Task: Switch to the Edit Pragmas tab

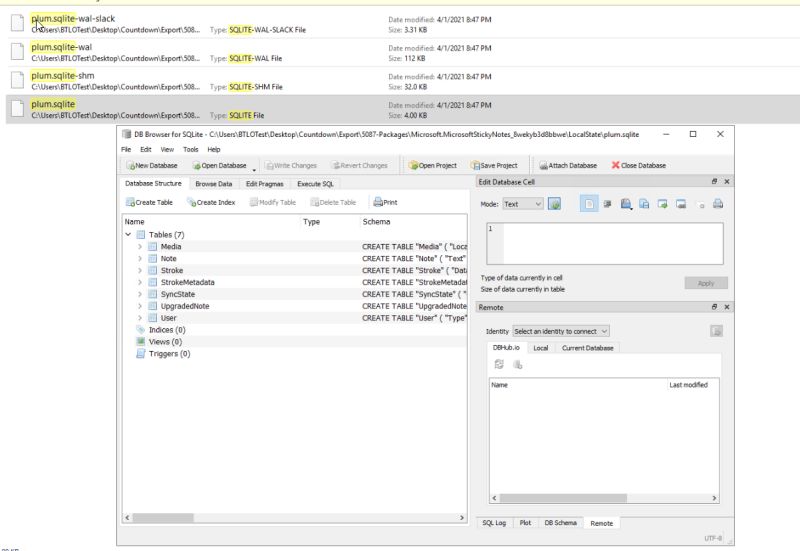Action: point(264,184)
